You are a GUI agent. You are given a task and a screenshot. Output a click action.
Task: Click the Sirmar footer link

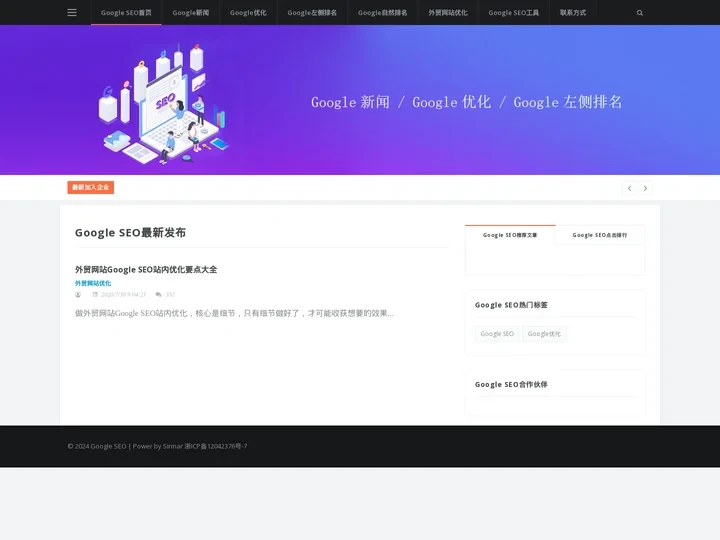(x=173, y=446)
